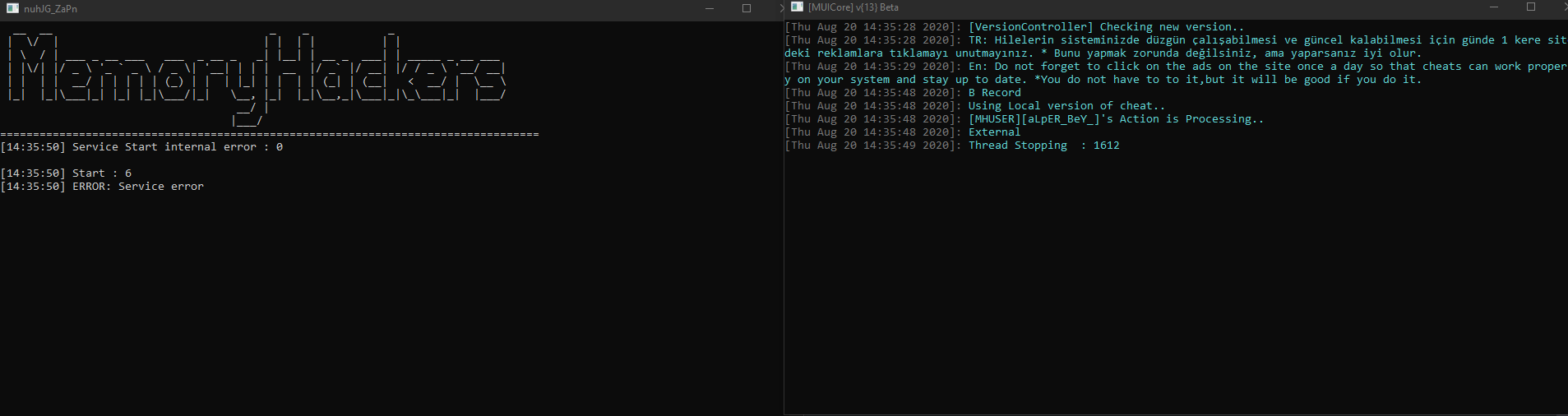The height and width of the screenshot is (416, 1568).
Task: Click the '[VersionController] Checking new version..' line
Action: pyautogui.click(x=1015, y=27)
